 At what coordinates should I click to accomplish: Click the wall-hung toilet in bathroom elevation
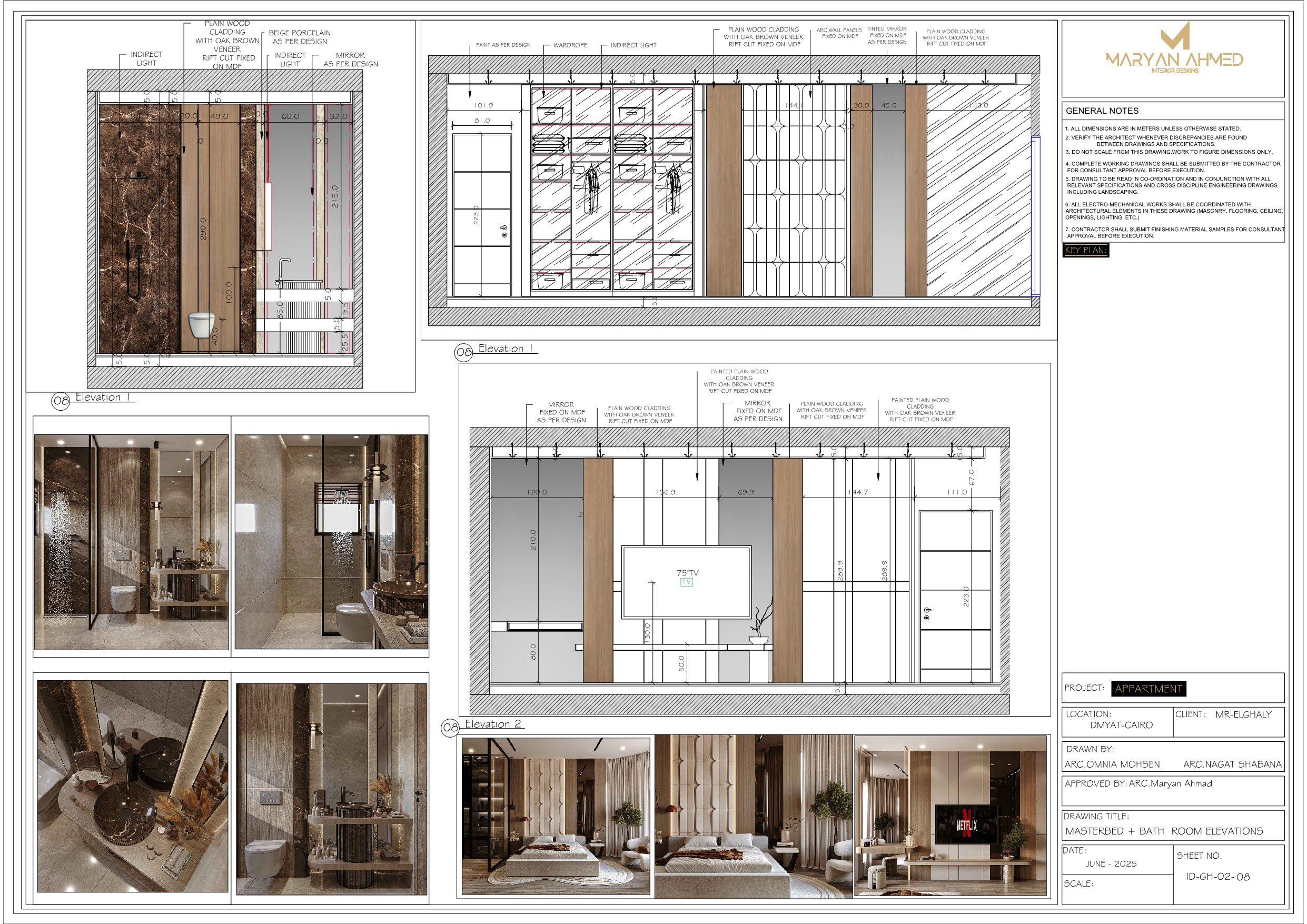pyautogui.click(x=201, y=324)
